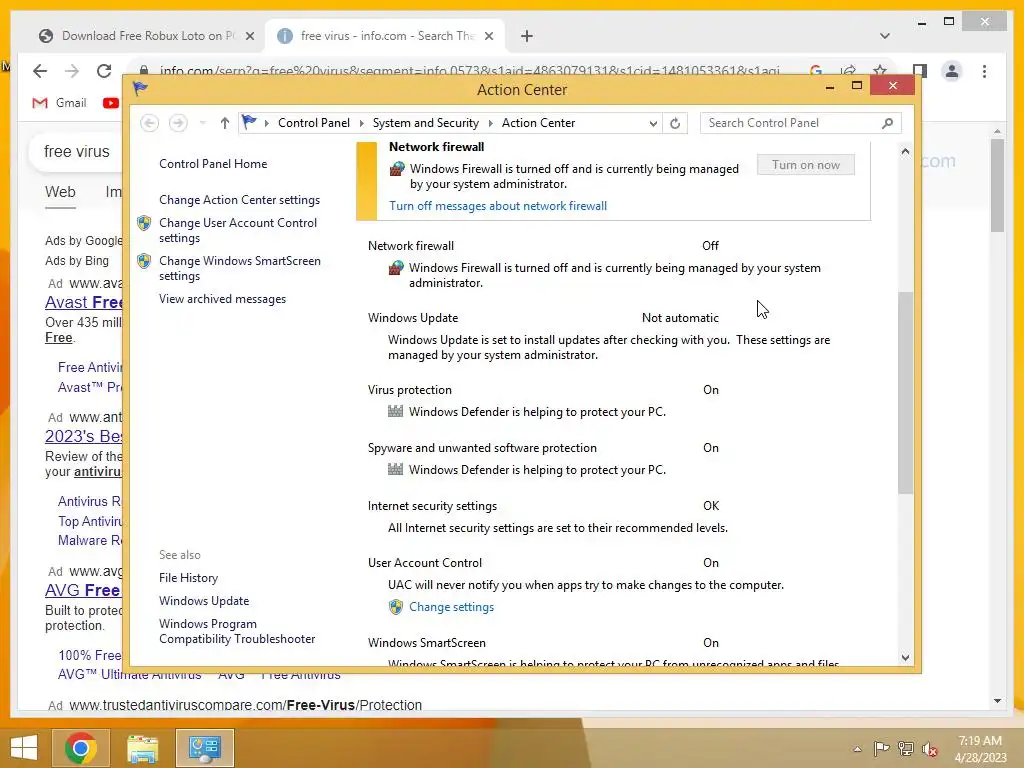Open Change Windows SmartScreen settings
Screen dimensions: 1024x768
(x=240, y=268)
